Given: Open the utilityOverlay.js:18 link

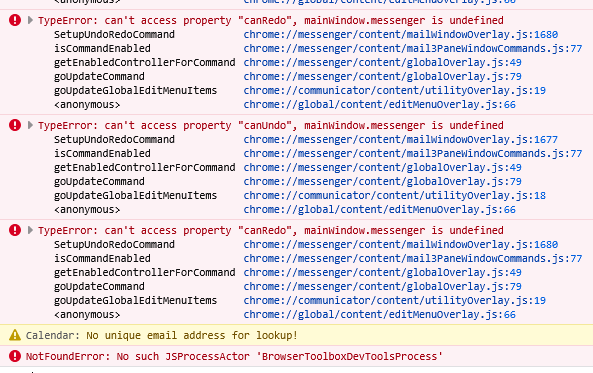Looking at the screenshot, I should click(394, 196).
